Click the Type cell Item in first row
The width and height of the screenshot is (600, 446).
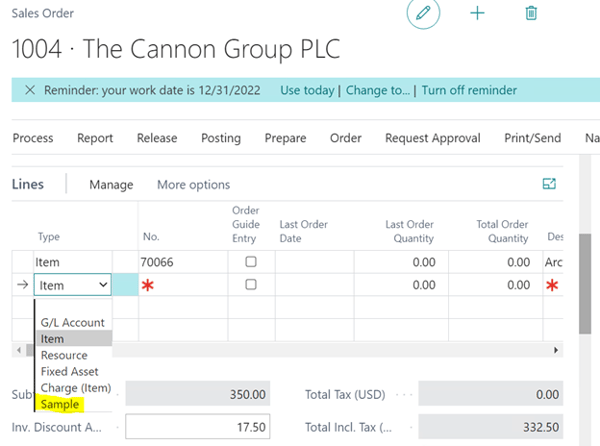tap(73, 262)
